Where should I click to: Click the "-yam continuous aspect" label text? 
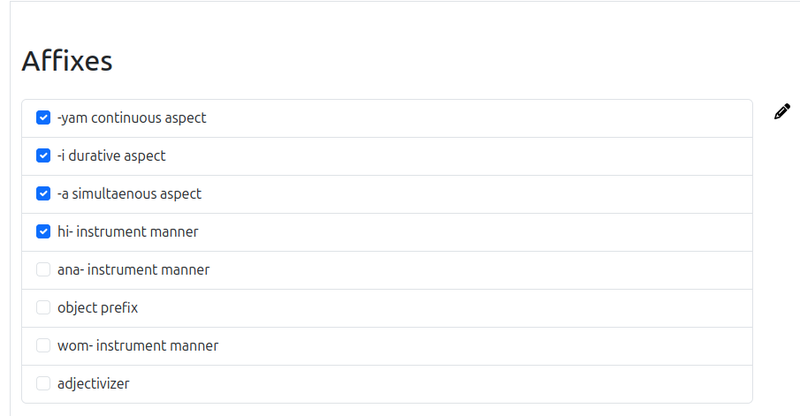coord(132,118)
